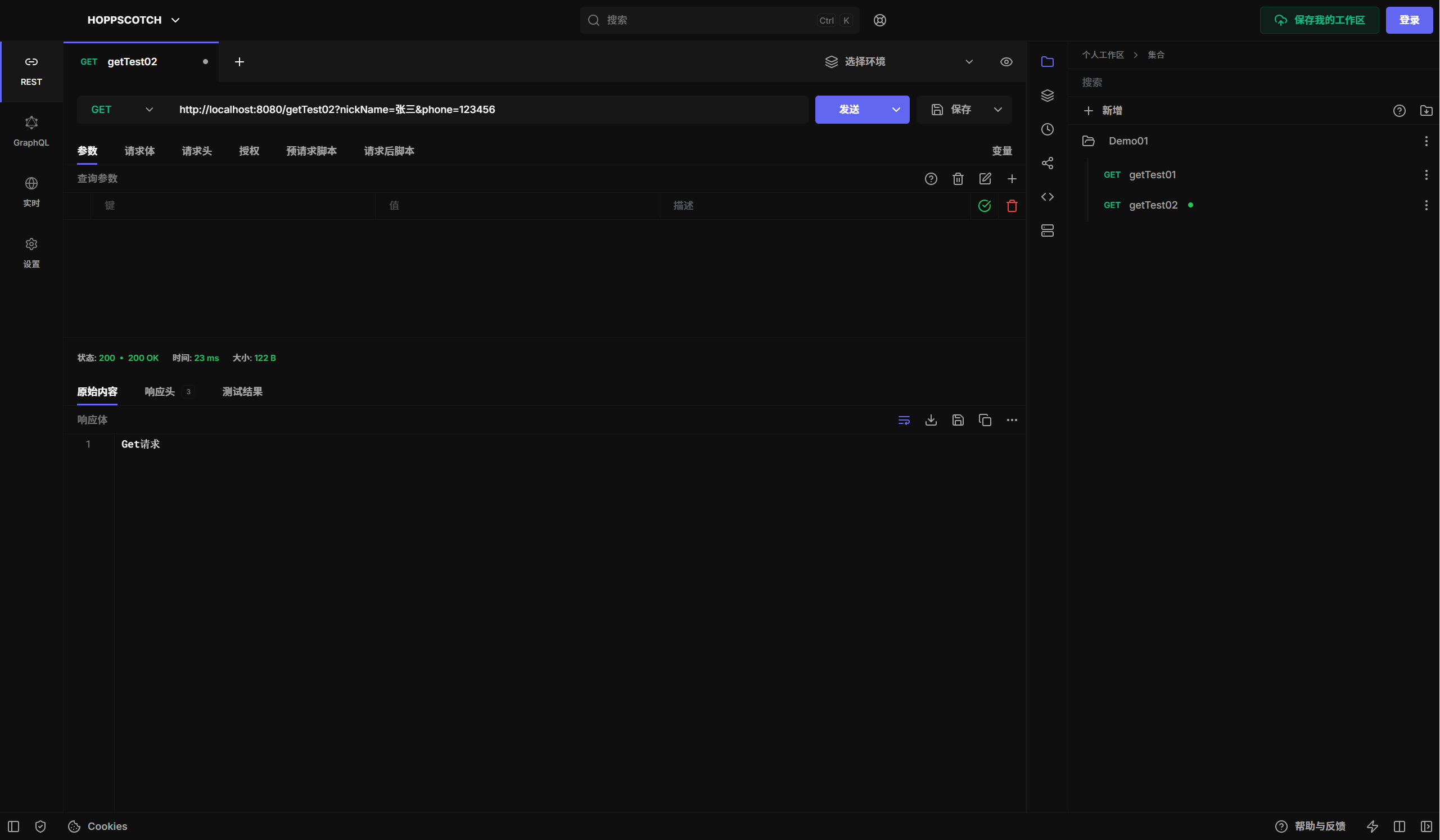Toggle the green check on parameter row
This screenshot has height=840, width=1440.
[985, 206]
